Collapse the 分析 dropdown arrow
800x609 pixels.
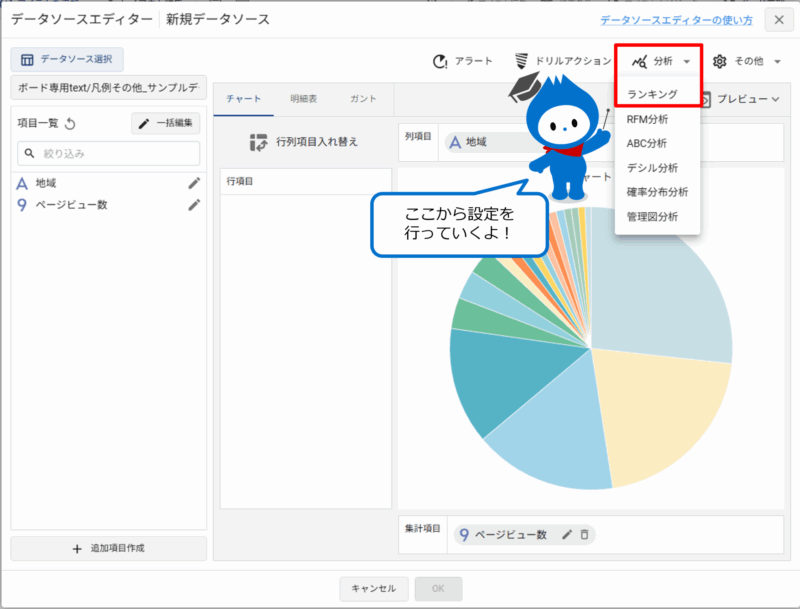pos(685,61)
